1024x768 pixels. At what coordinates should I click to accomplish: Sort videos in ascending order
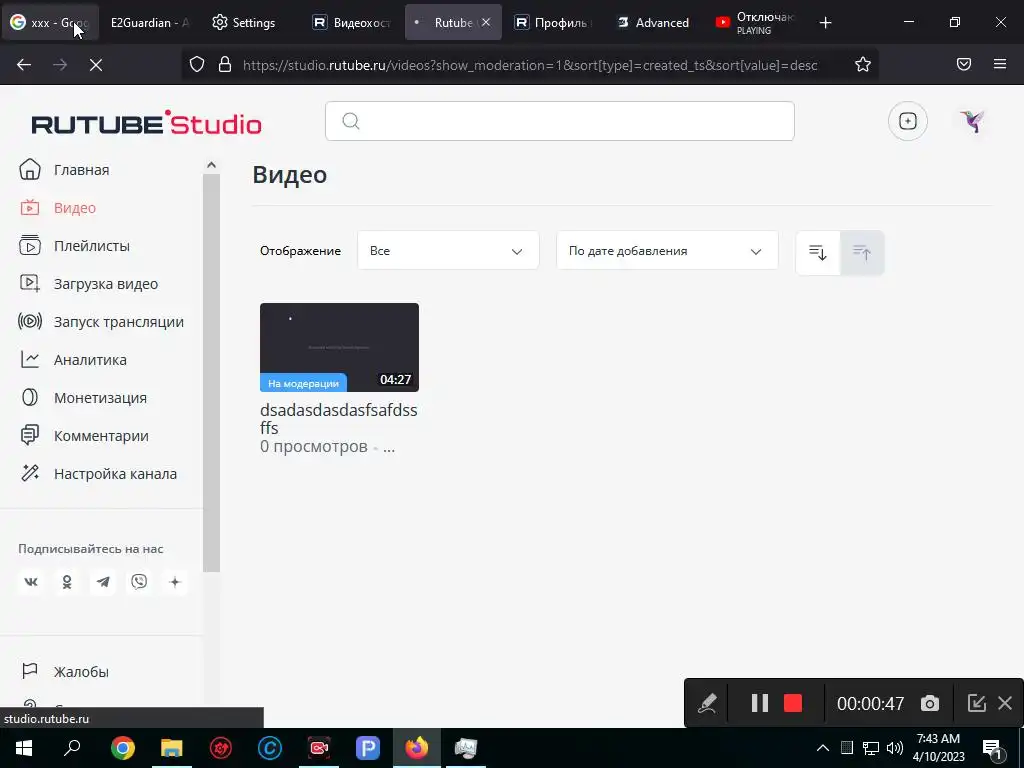pos(862,252)
